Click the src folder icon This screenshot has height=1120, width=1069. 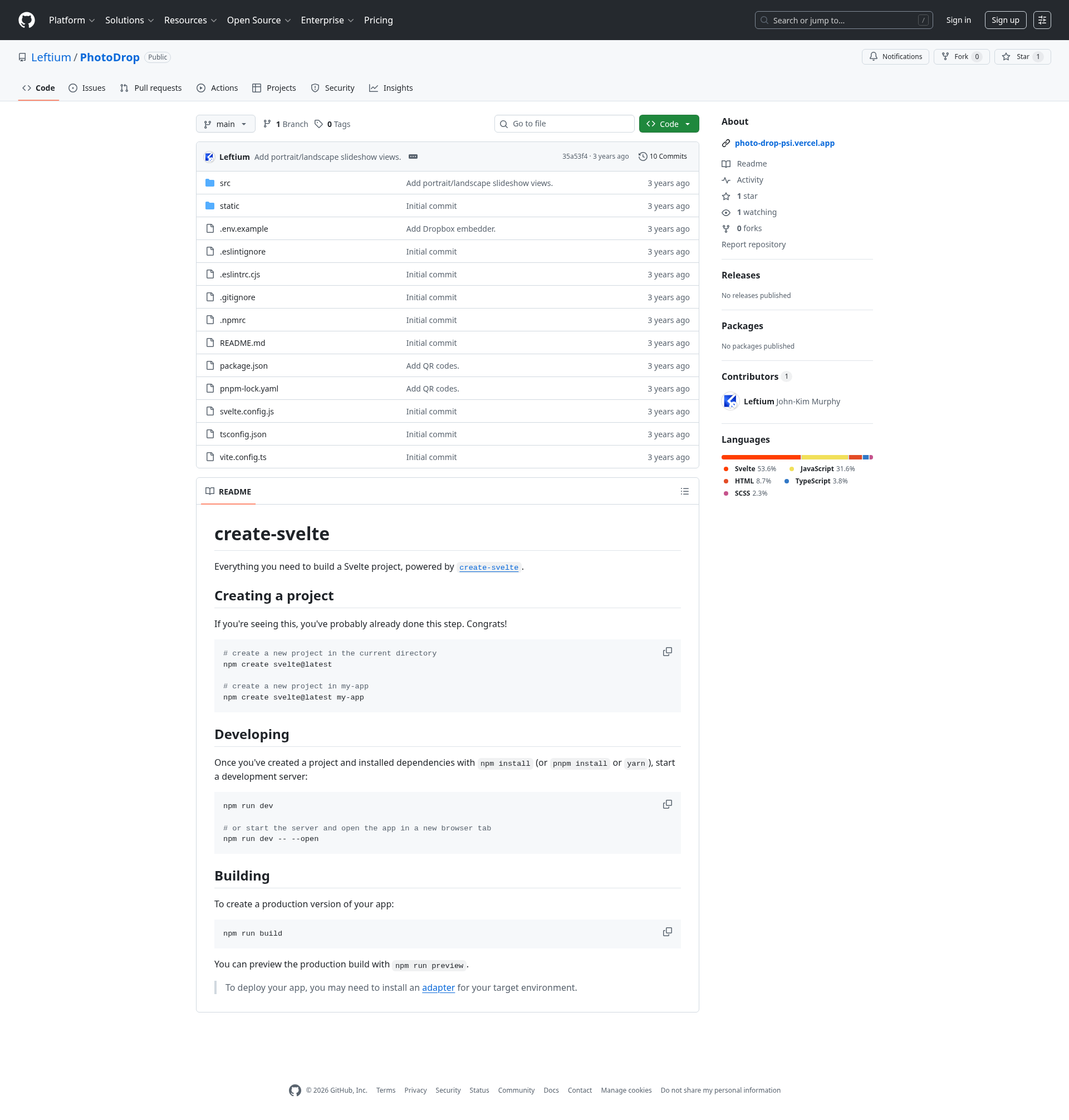210,183
